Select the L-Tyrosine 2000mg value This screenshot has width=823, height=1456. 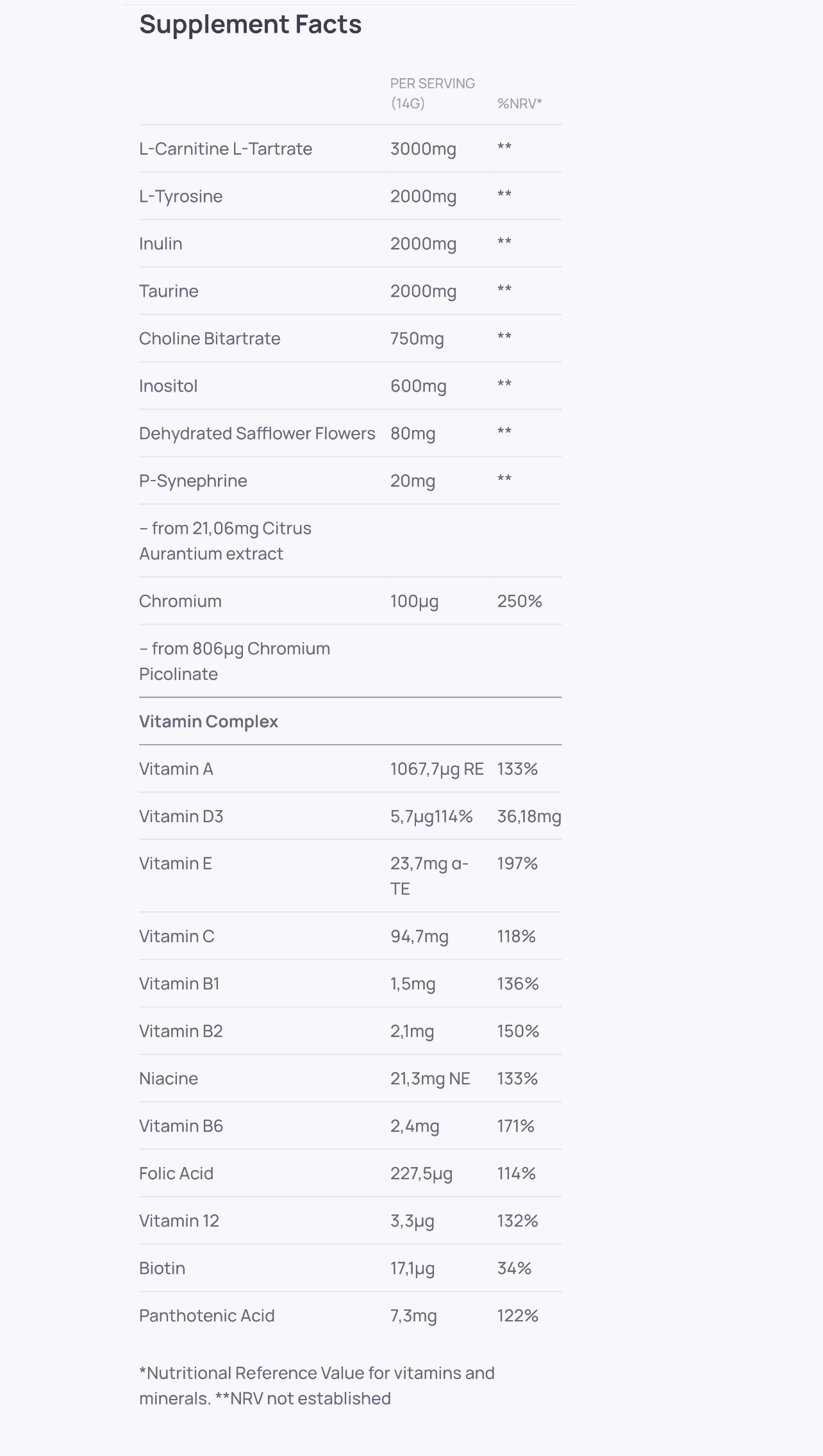pos(423,196)
